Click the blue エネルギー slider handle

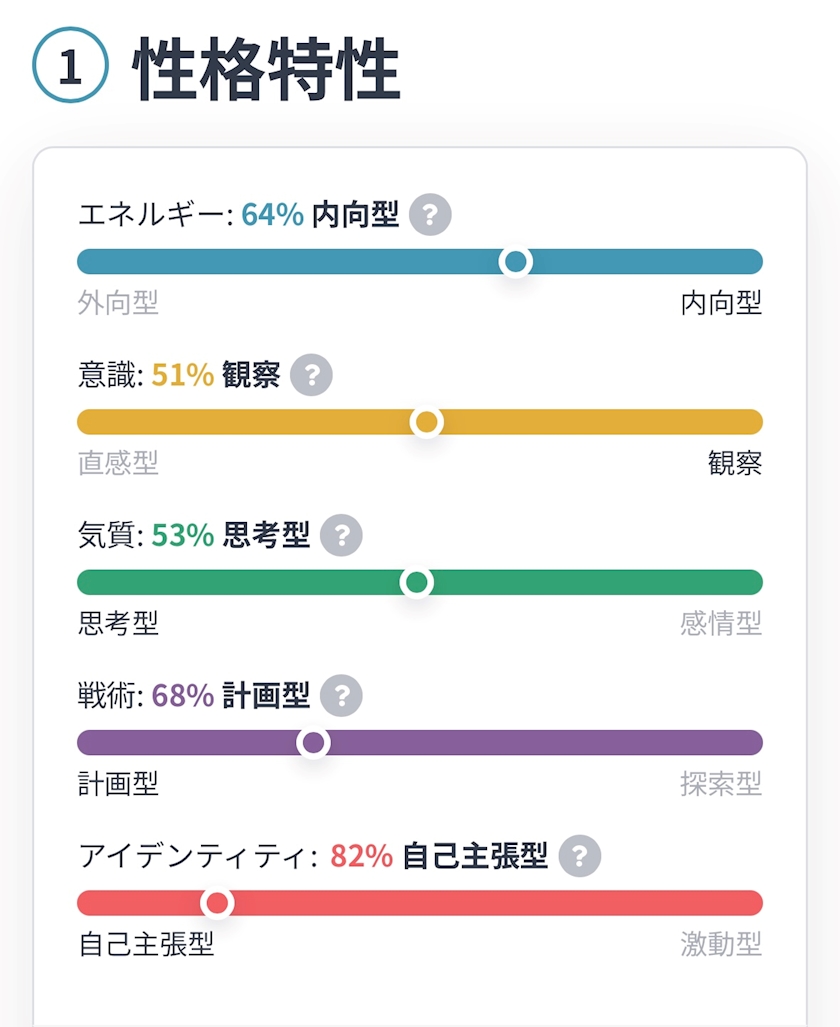click(x=515, y=262)
